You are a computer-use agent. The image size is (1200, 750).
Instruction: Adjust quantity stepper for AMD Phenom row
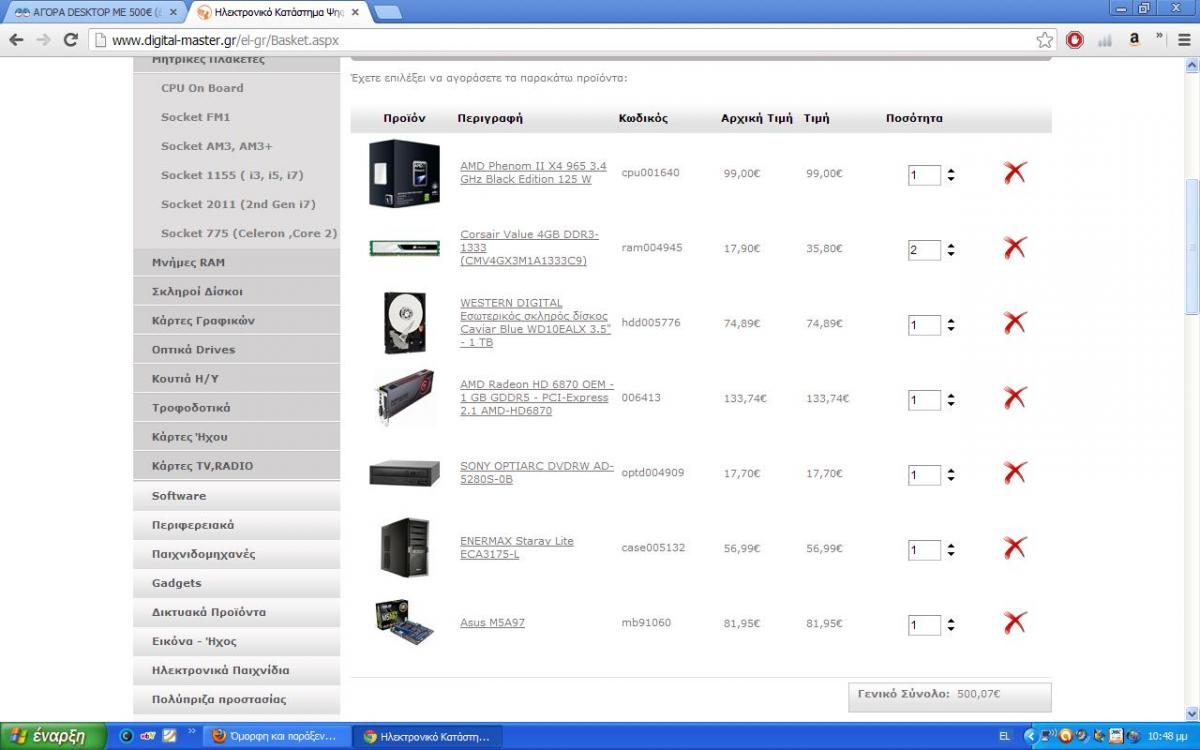[951, 175]
